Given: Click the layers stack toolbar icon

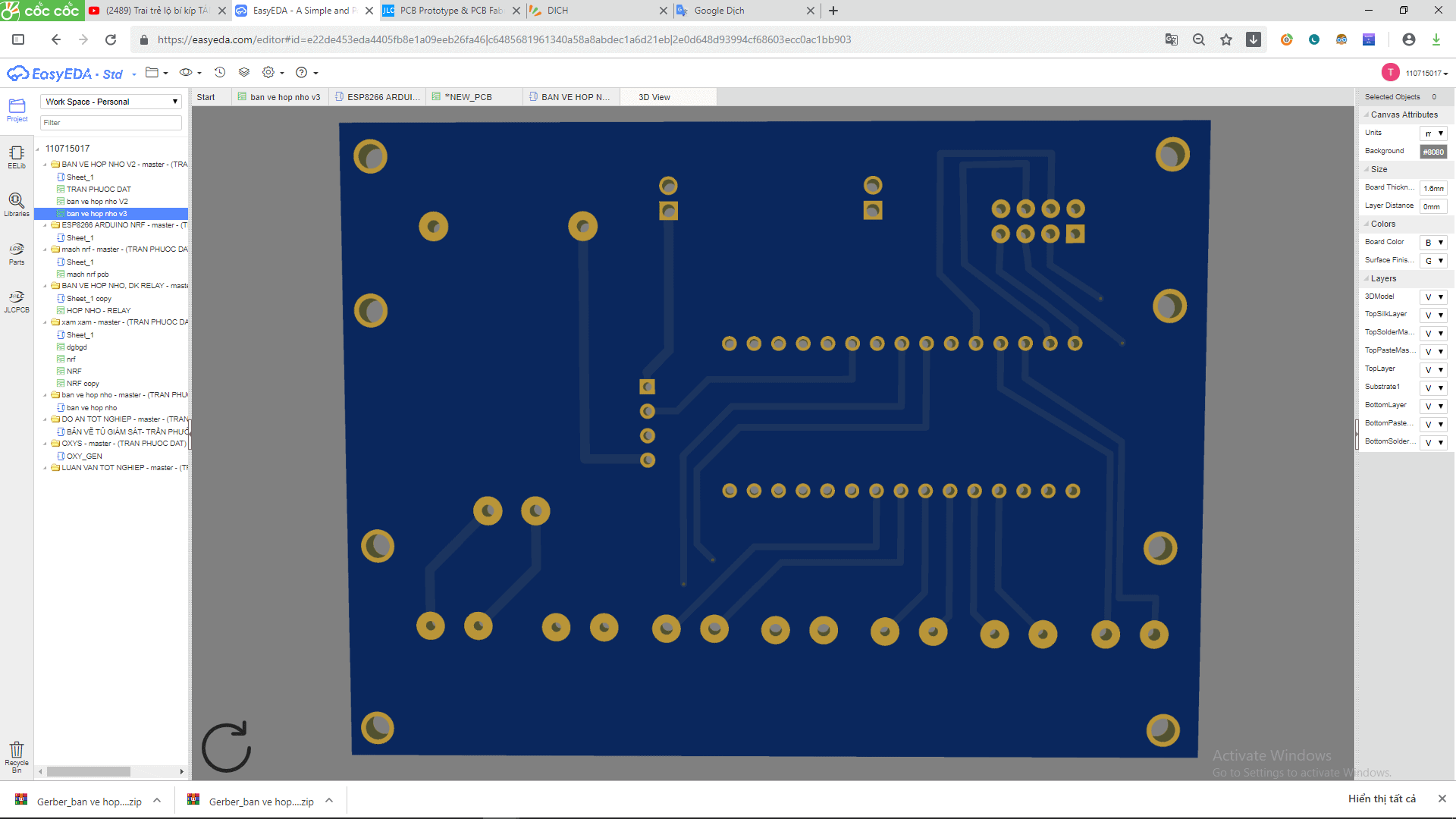Looking at the screenshot, I should click(244, 73).
